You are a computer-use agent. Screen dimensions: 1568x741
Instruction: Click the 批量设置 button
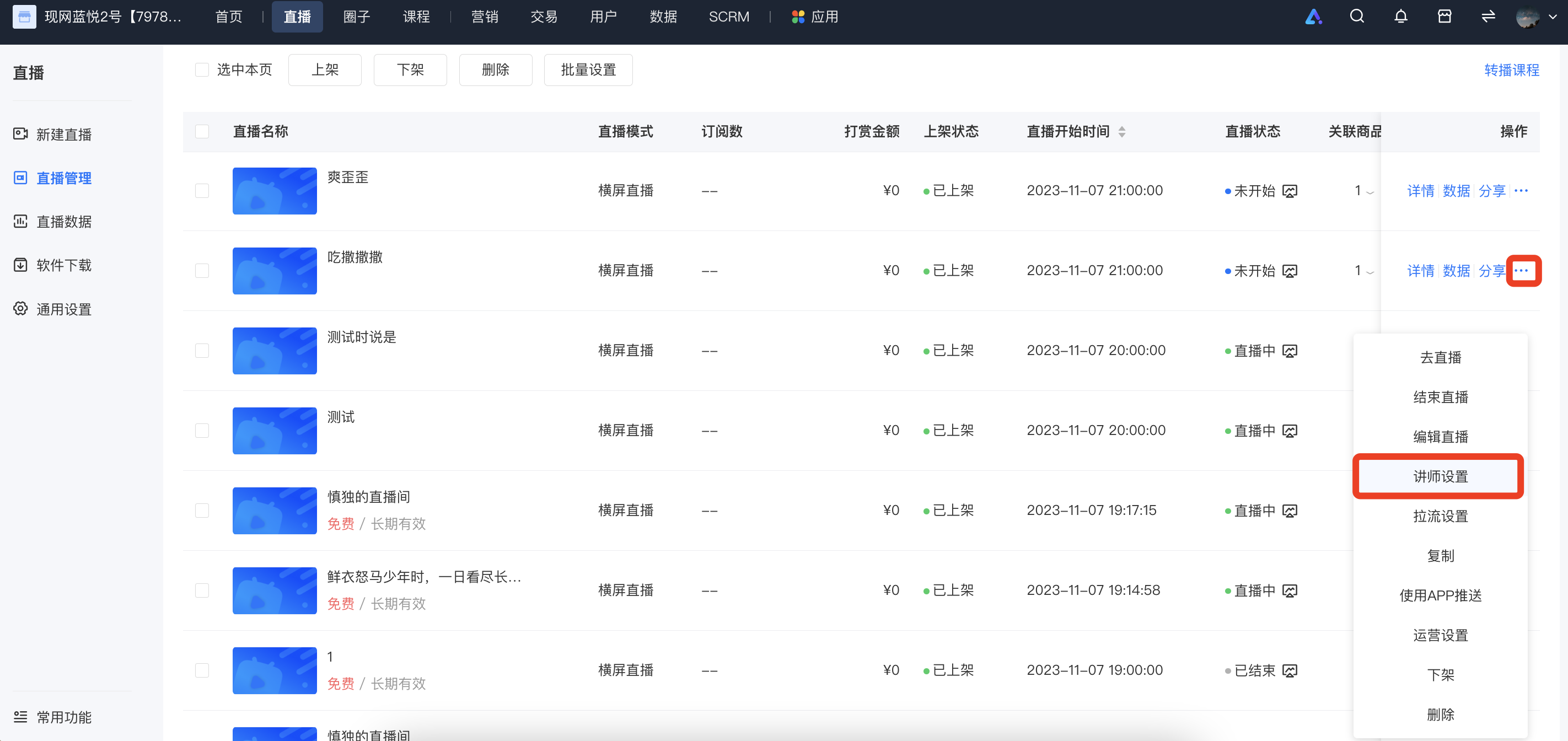[x=588, y=69]
